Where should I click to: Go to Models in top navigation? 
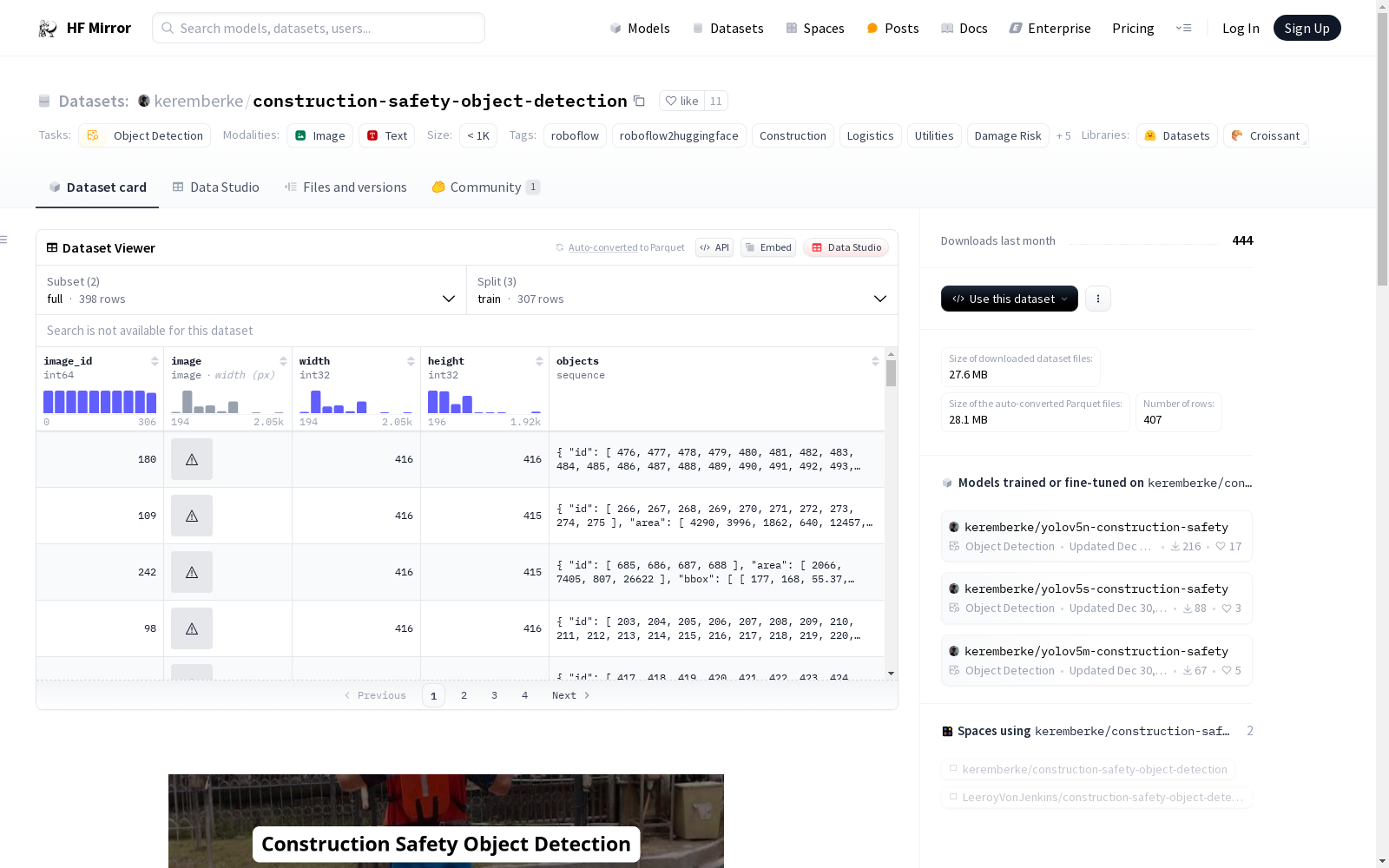pyautogui.click(x=640, y=29)
